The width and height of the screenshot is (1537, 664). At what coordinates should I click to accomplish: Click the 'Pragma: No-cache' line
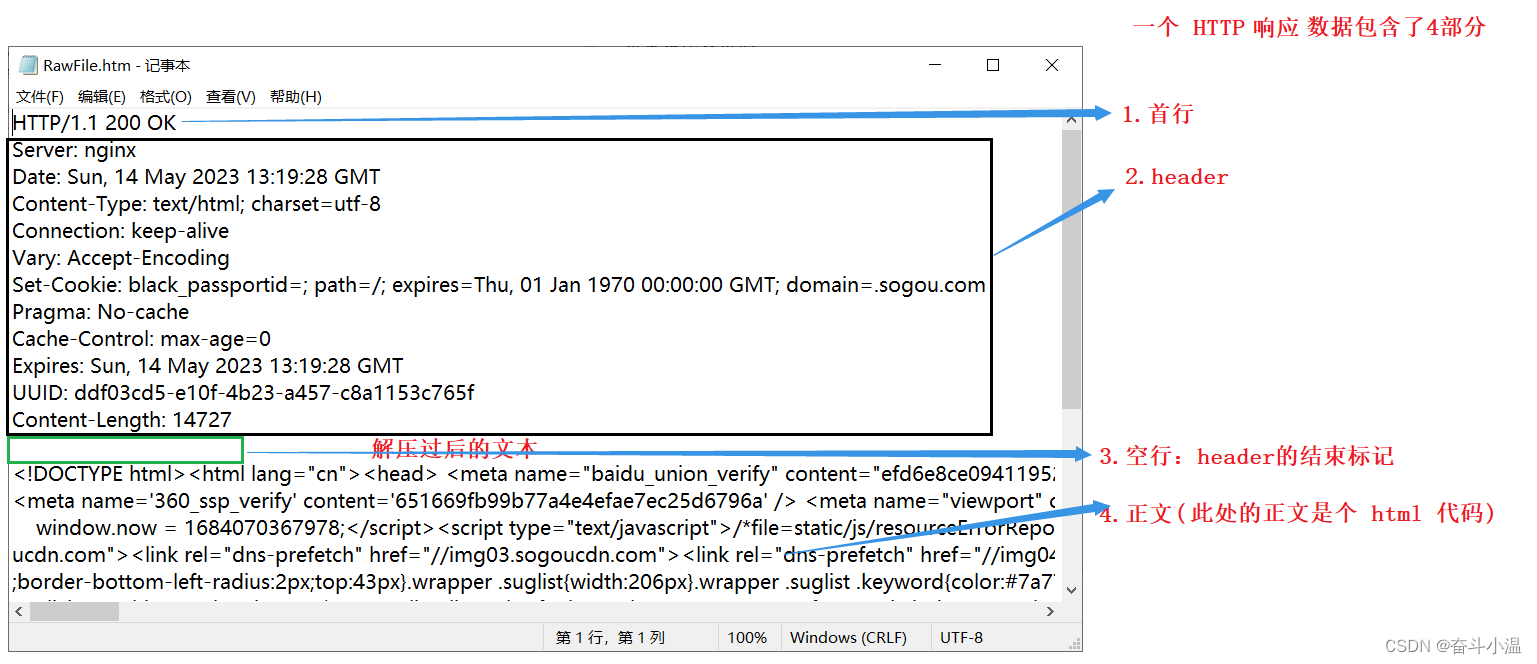point(100,312)
